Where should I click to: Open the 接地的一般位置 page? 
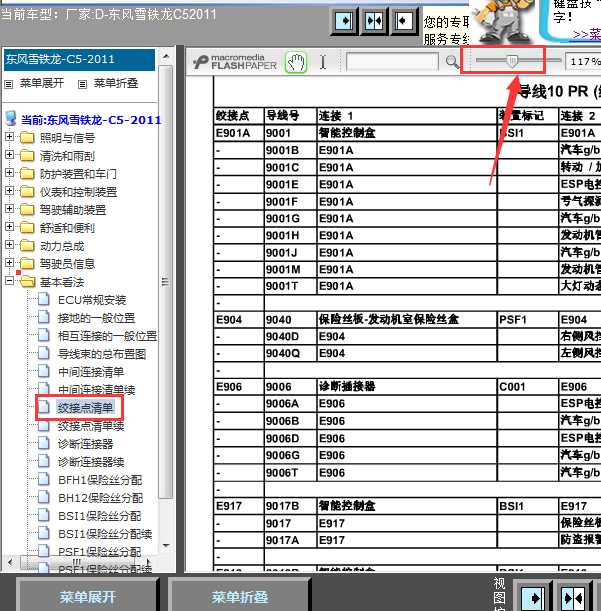(96, 318)
